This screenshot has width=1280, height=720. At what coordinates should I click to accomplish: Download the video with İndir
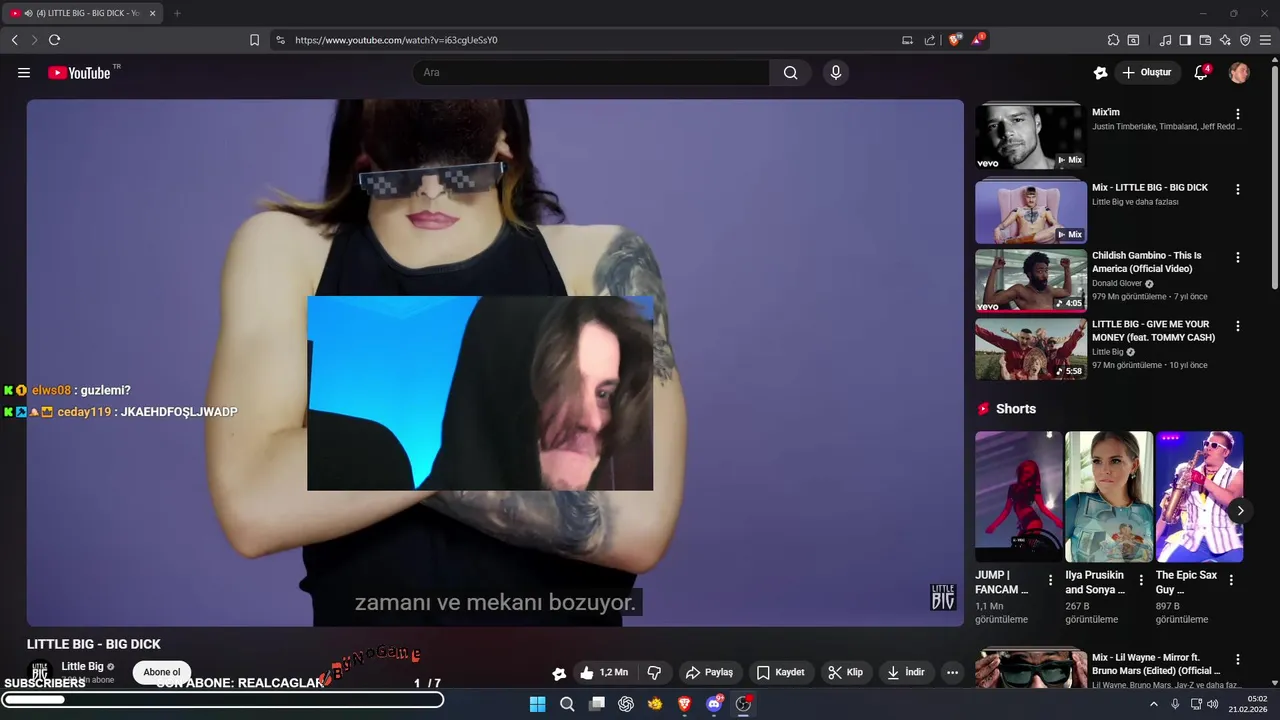tap(905, 672)
